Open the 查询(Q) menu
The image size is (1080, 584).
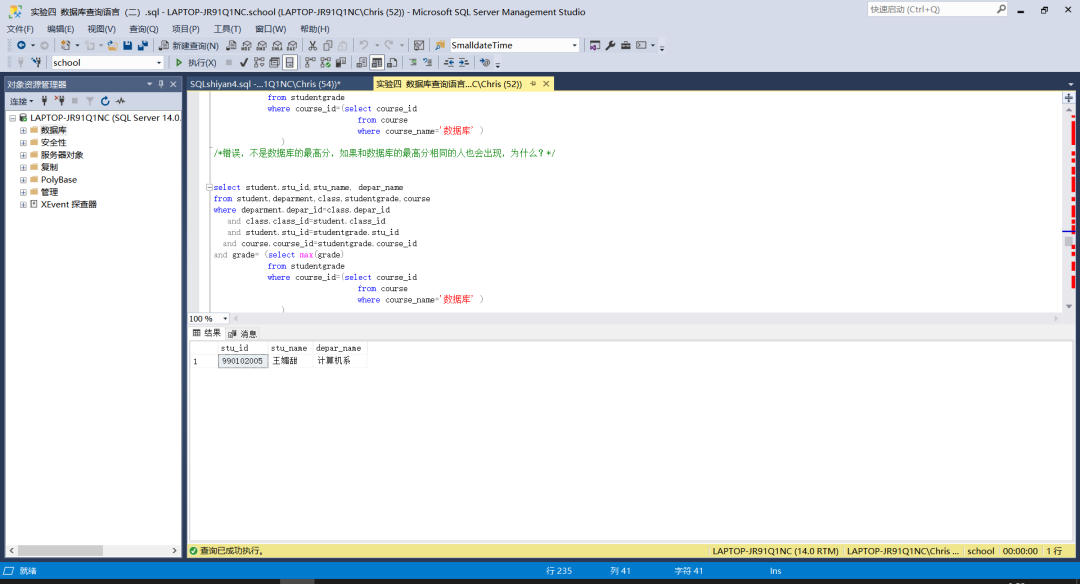click(x=143, y=29)
